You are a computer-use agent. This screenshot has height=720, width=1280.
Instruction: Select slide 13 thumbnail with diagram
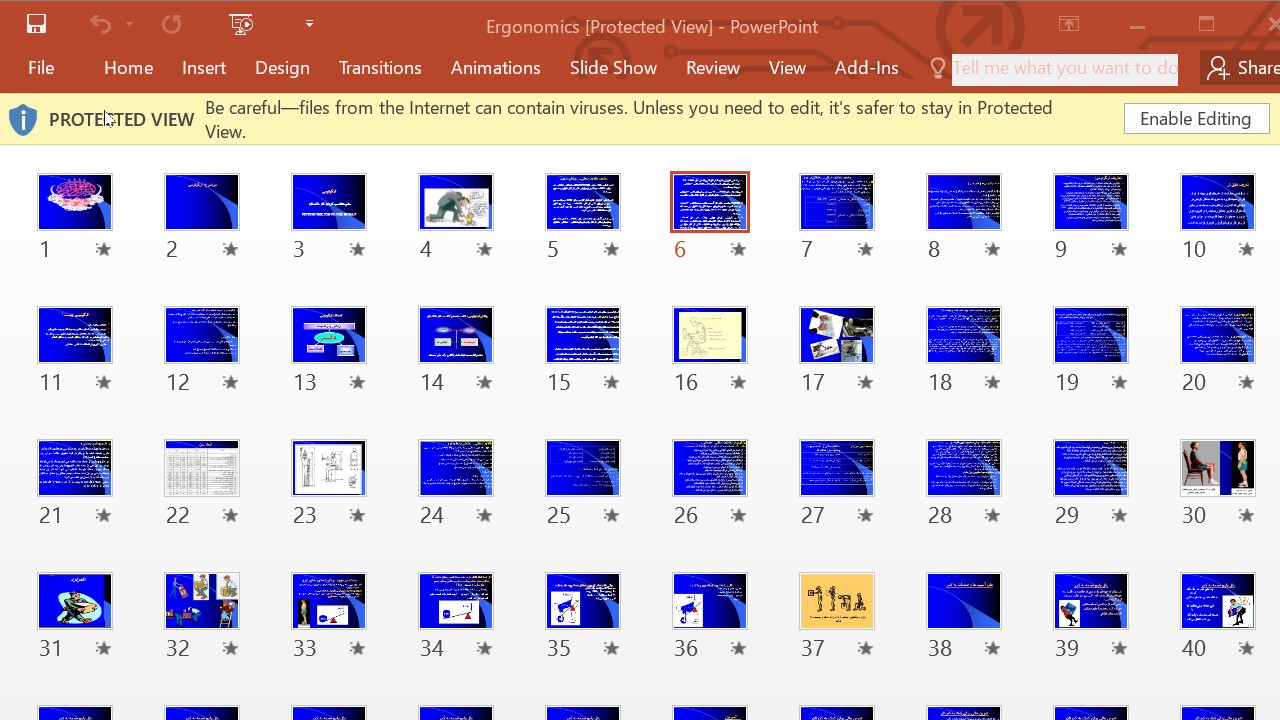pyautogui.click(x=329, y=335)
